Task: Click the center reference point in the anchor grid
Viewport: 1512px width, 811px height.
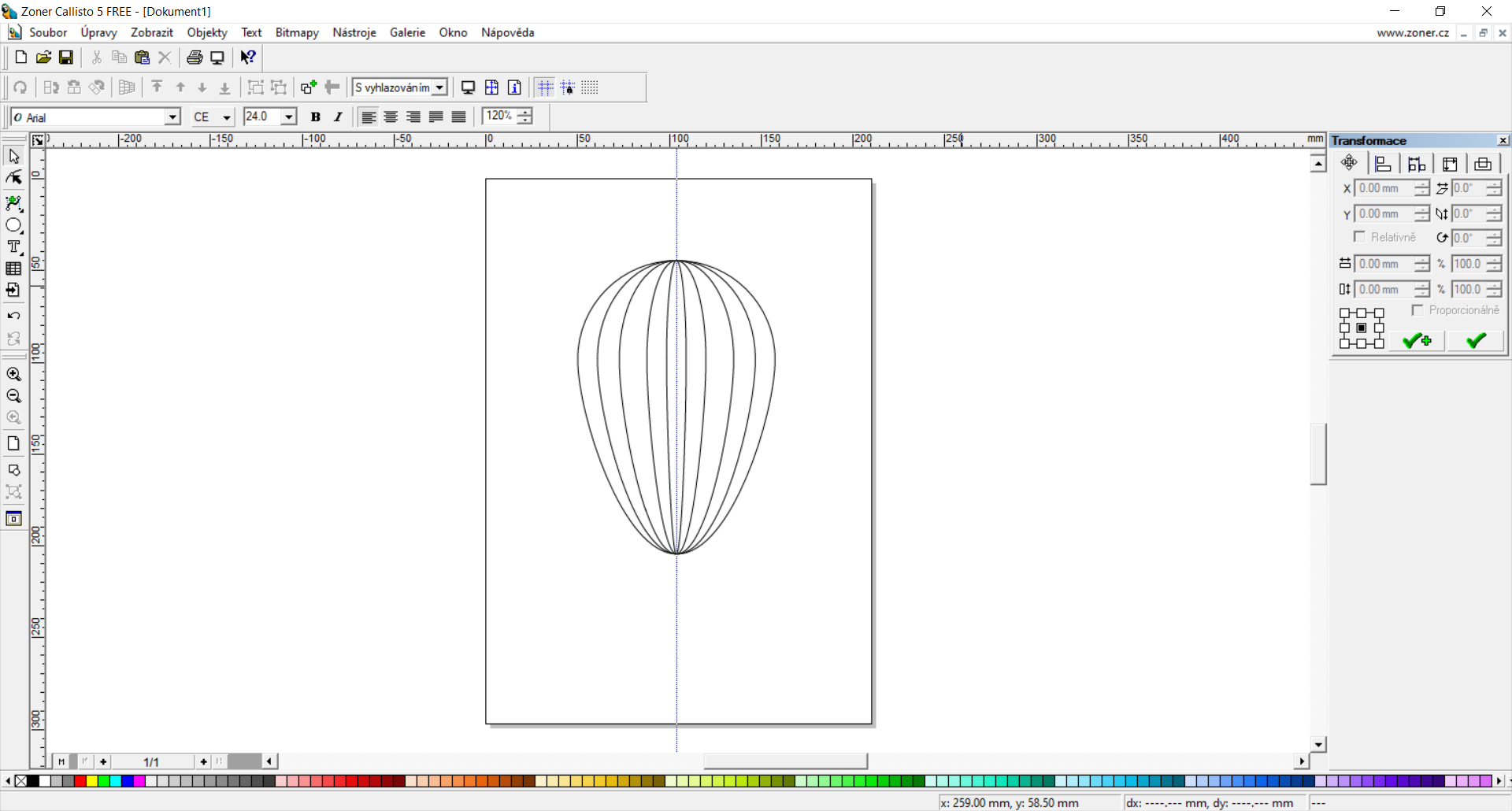Action: click(x=1362, y=328)
